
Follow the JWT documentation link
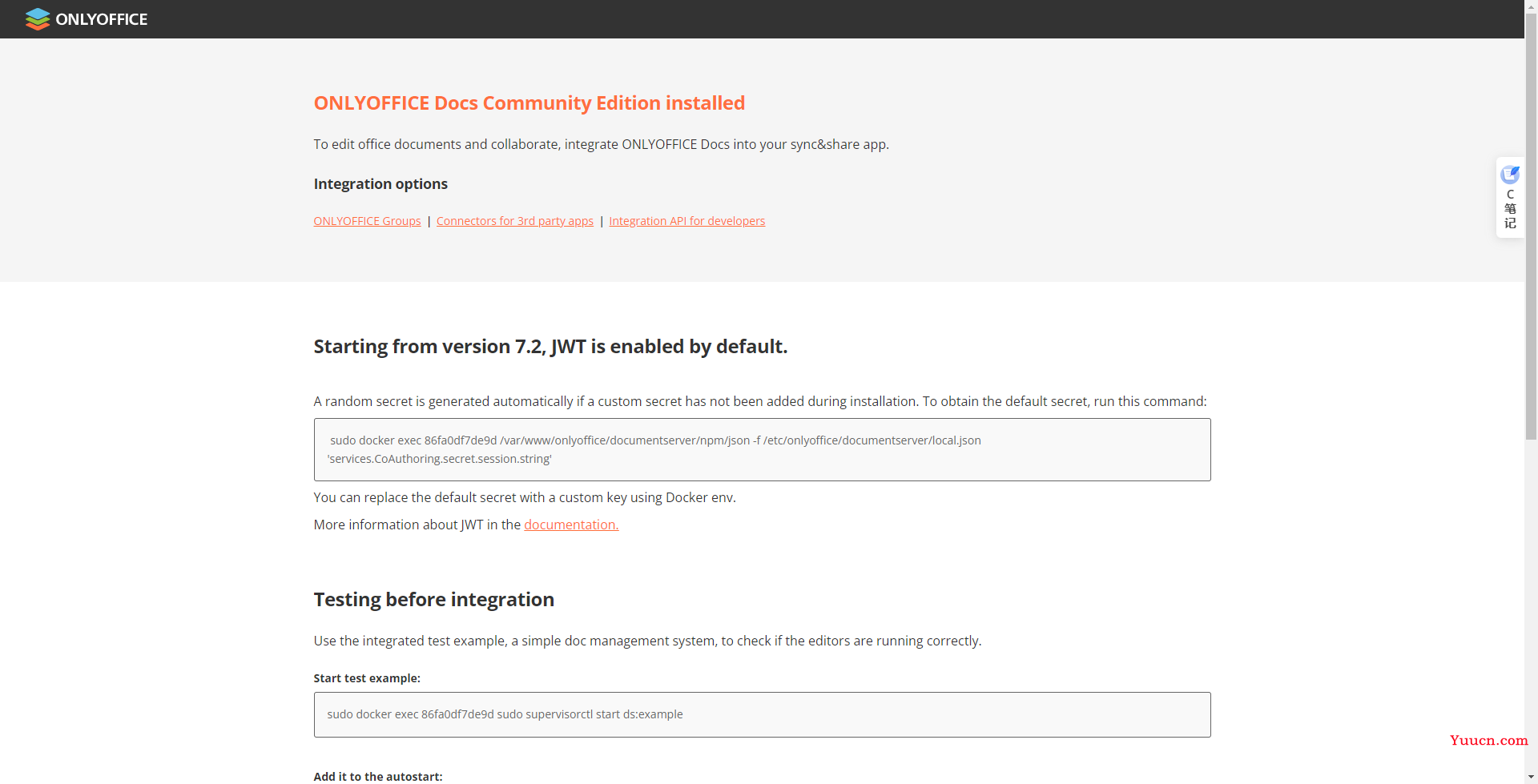tap(570, 525)
